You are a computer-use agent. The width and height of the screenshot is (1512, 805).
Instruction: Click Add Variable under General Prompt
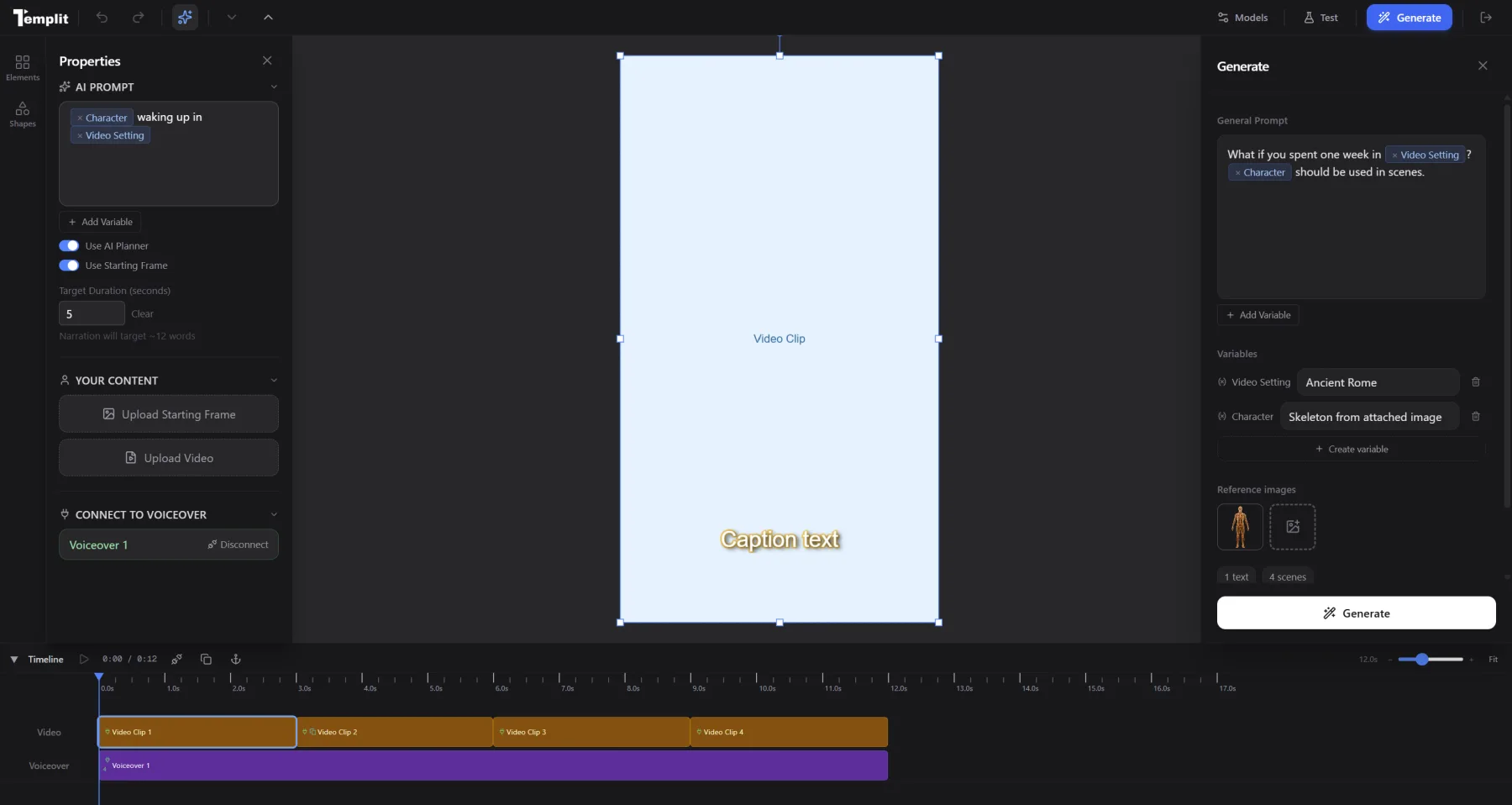1258,315
